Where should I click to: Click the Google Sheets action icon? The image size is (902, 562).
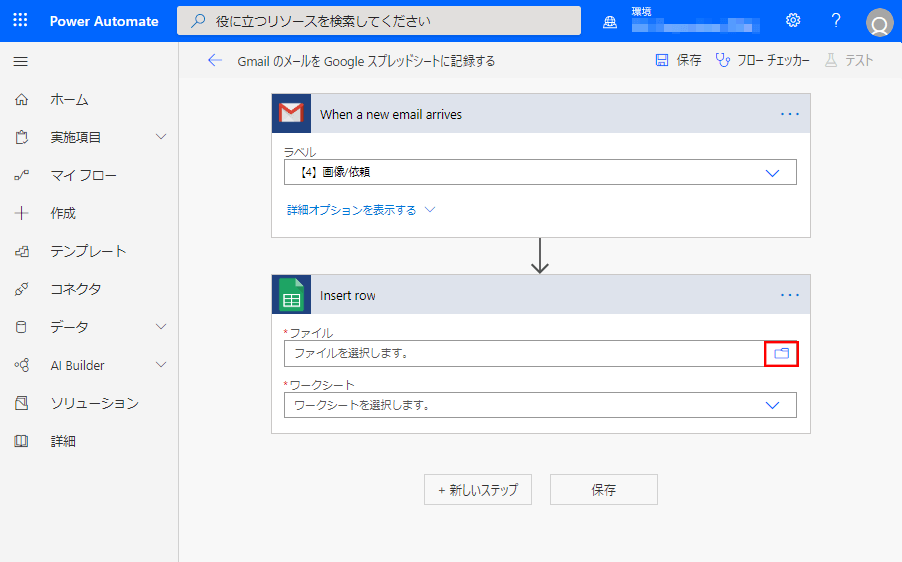(292, 295)
